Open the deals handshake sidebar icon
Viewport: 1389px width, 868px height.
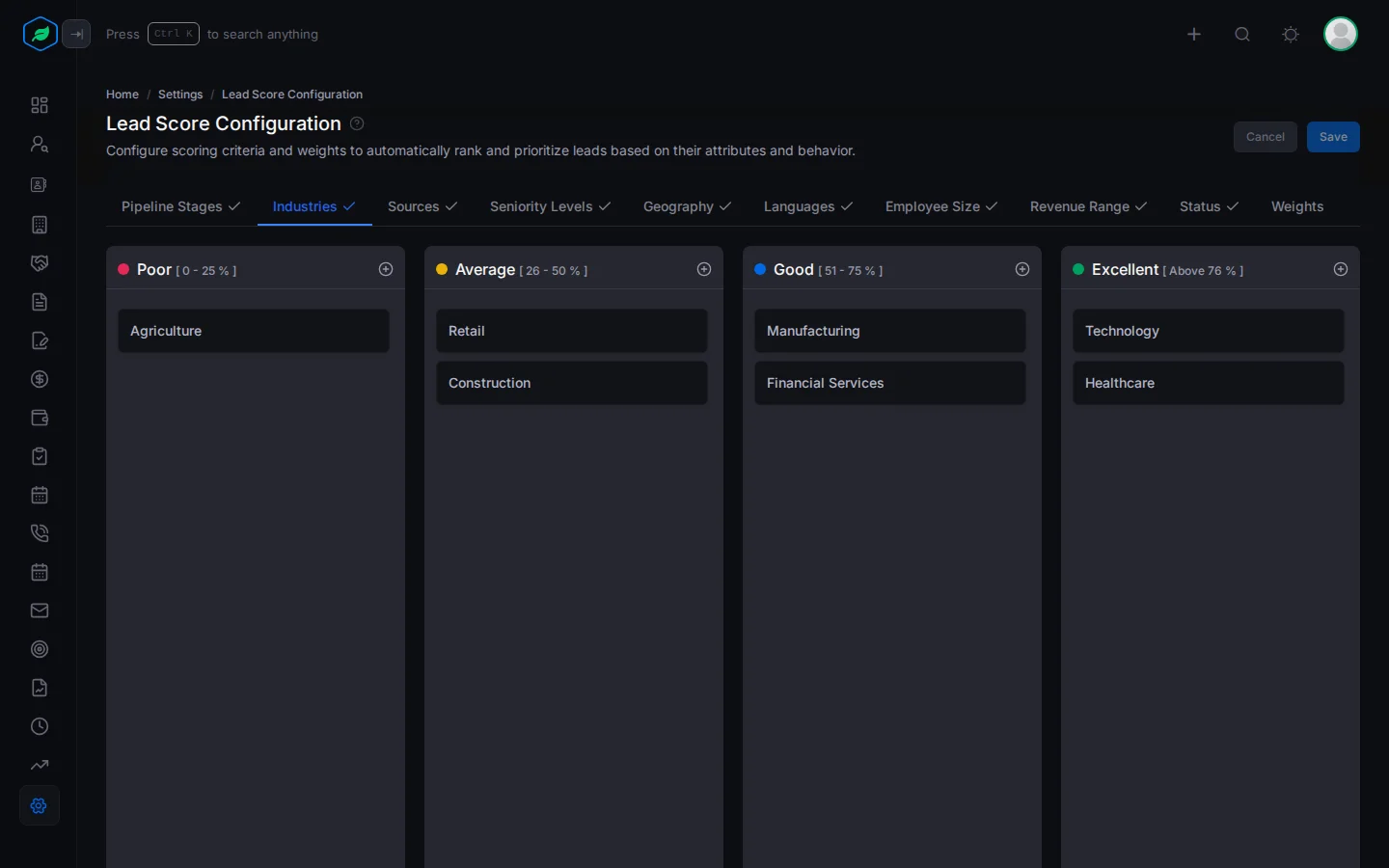pos(40,263)
